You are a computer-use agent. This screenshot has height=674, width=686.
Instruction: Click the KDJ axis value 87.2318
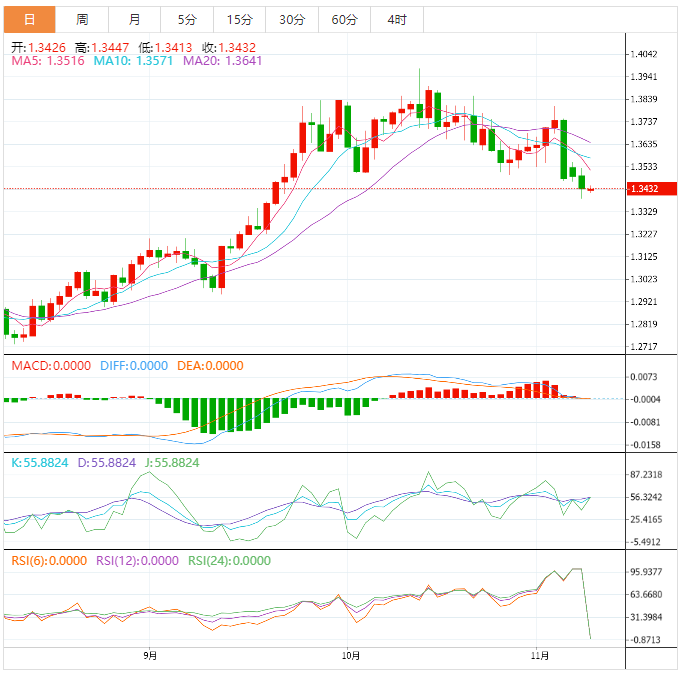click(646, 475)
